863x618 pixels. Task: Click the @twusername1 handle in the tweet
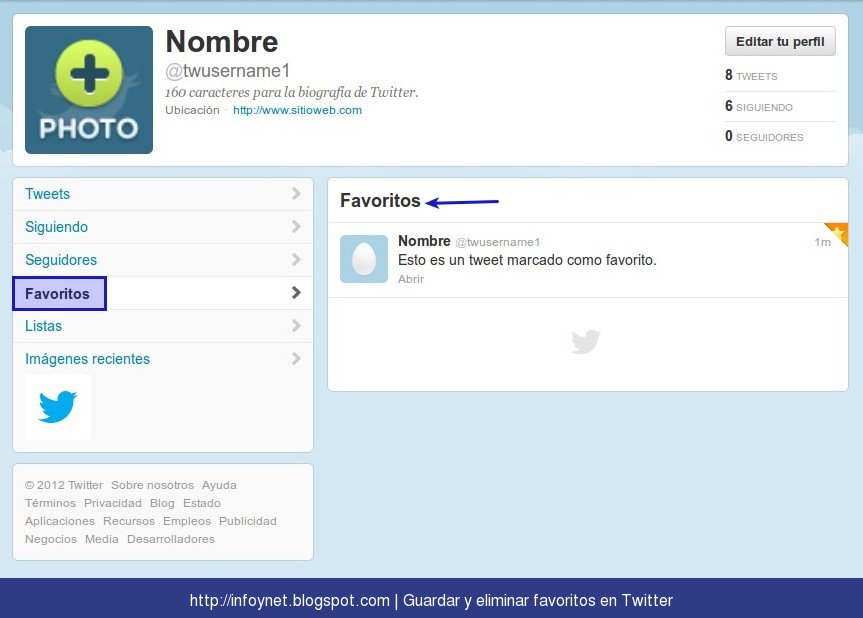click(498, 242)
